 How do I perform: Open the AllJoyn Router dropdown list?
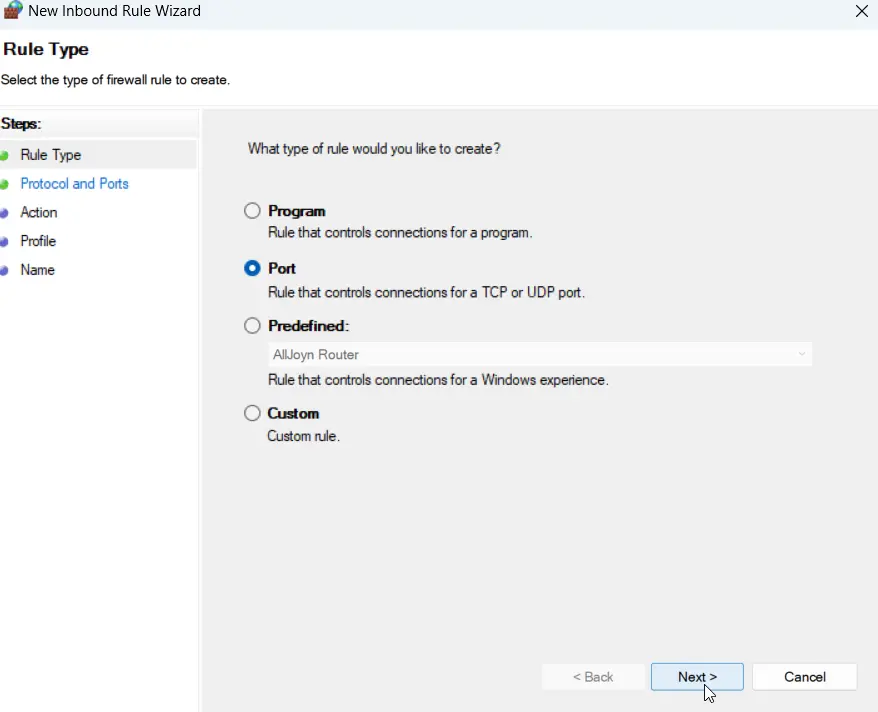coord(540,354)
